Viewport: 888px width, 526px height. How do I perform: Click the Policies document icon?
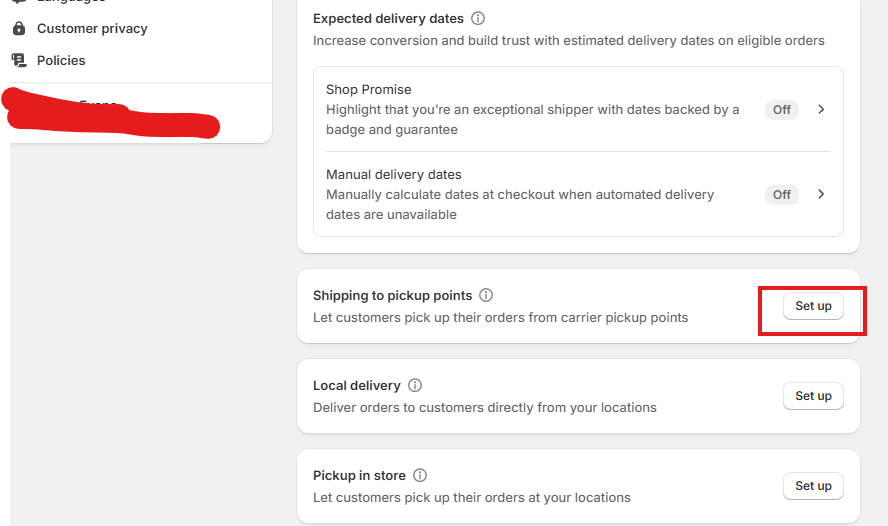tap(19, 60)
